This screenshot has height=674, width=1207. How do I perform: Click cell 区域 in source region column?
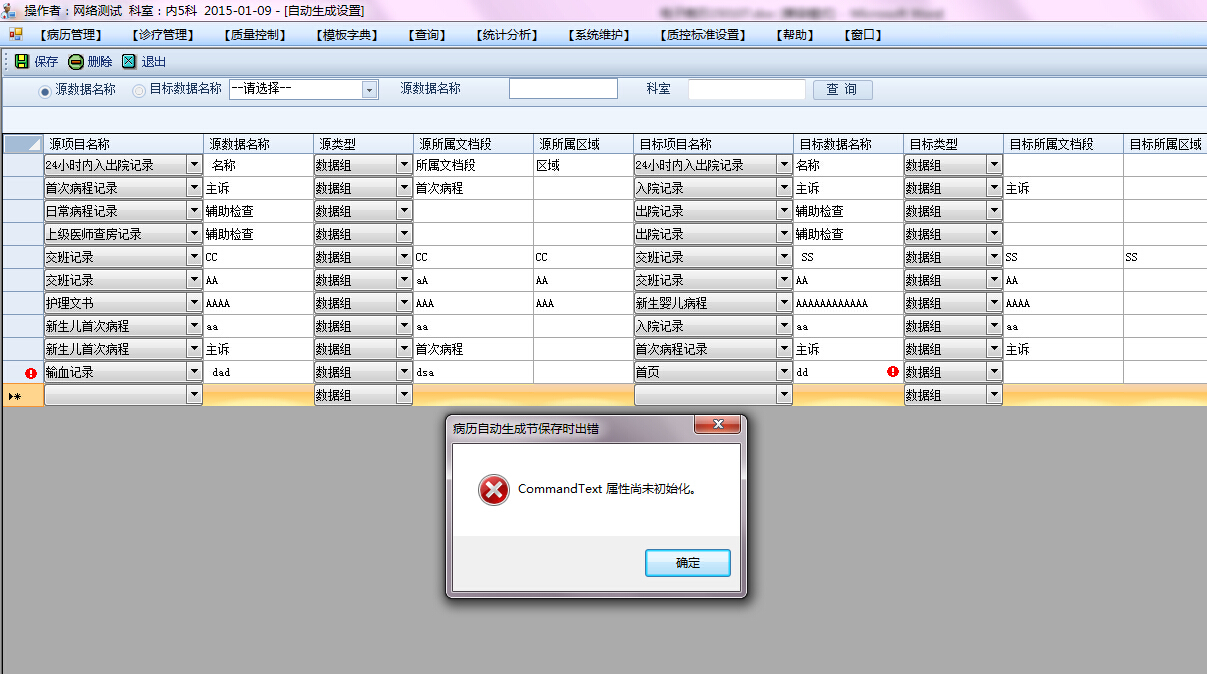tap(583, 165)
